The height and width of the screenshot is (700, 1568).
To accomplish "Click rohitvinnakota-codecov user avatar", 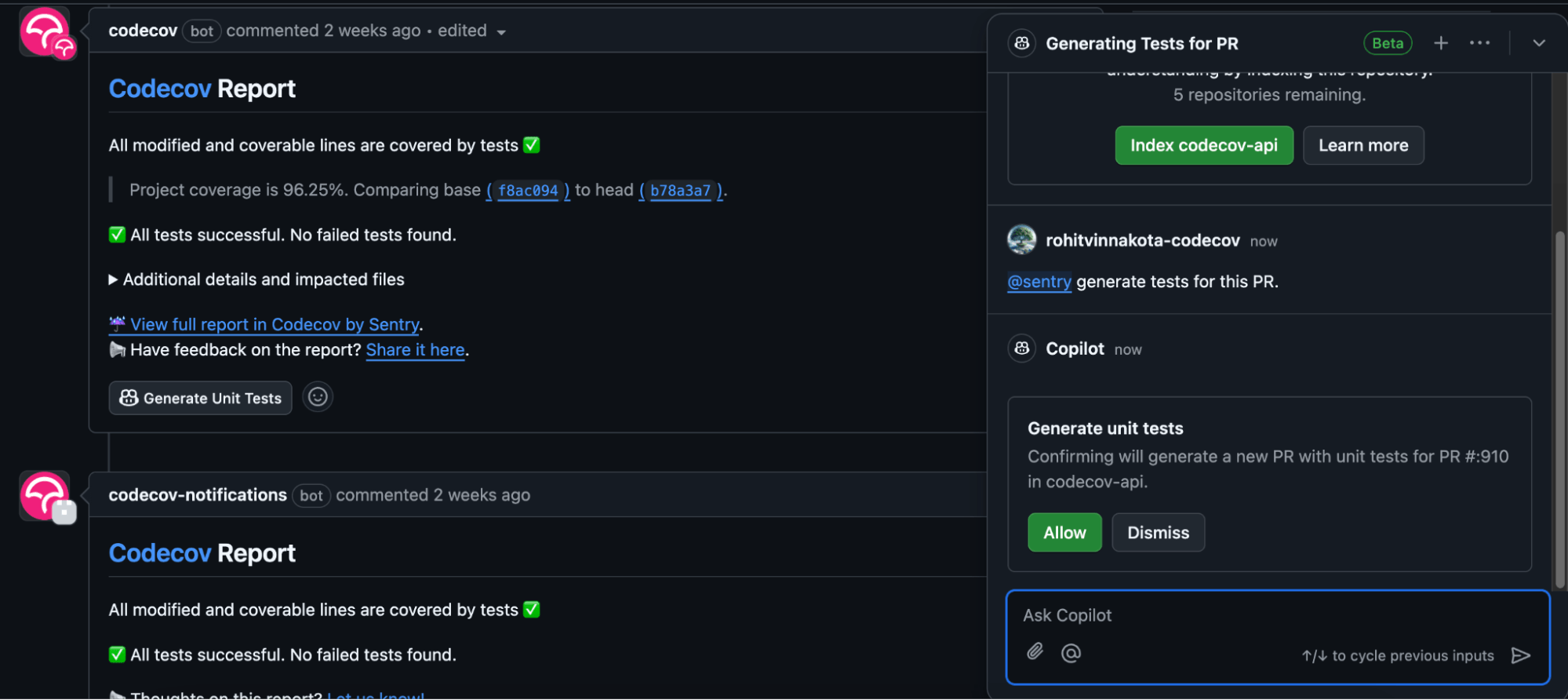I will [1021, 239].
